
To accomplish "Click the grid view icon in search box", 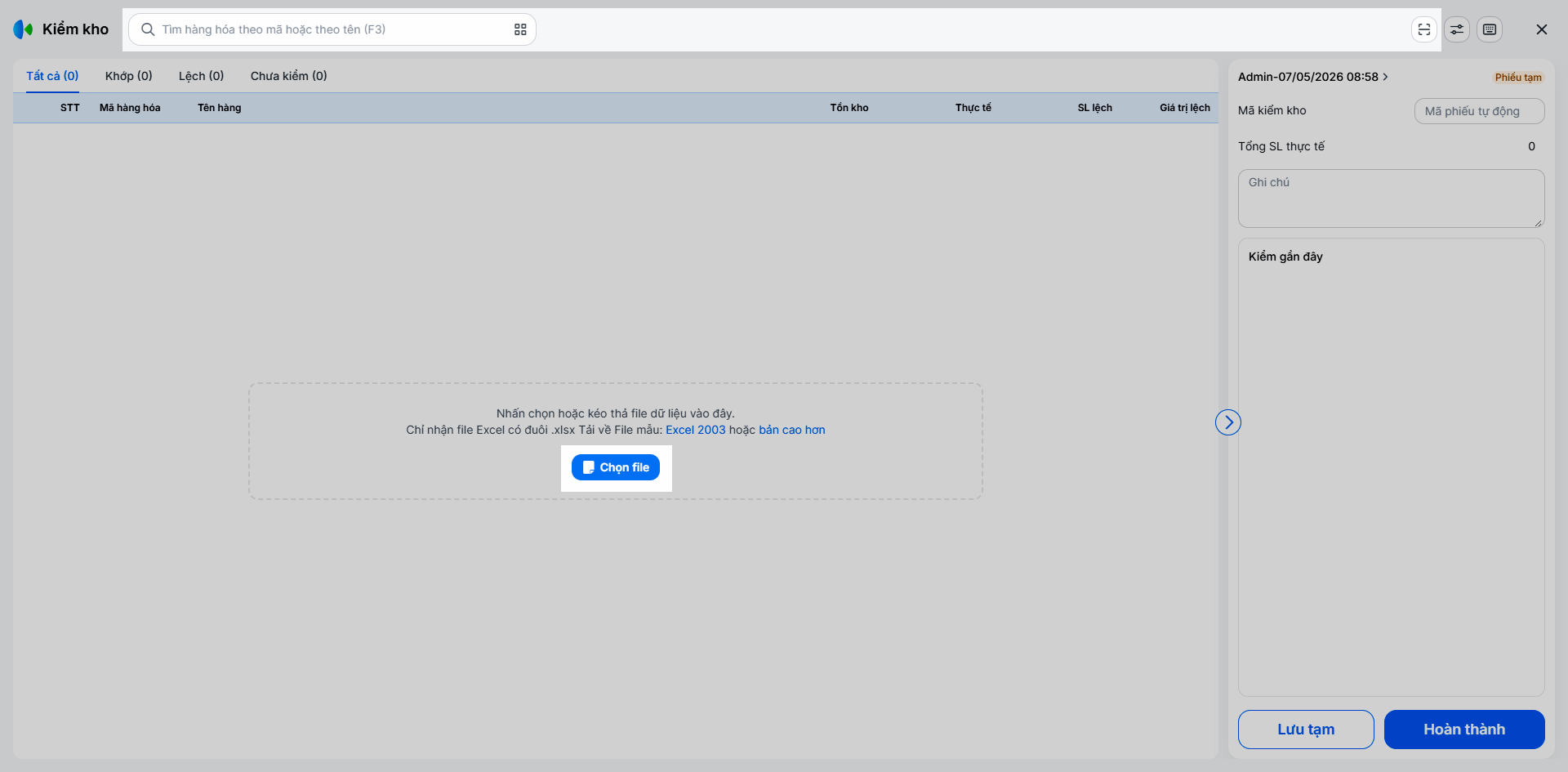I will point(520,29).
